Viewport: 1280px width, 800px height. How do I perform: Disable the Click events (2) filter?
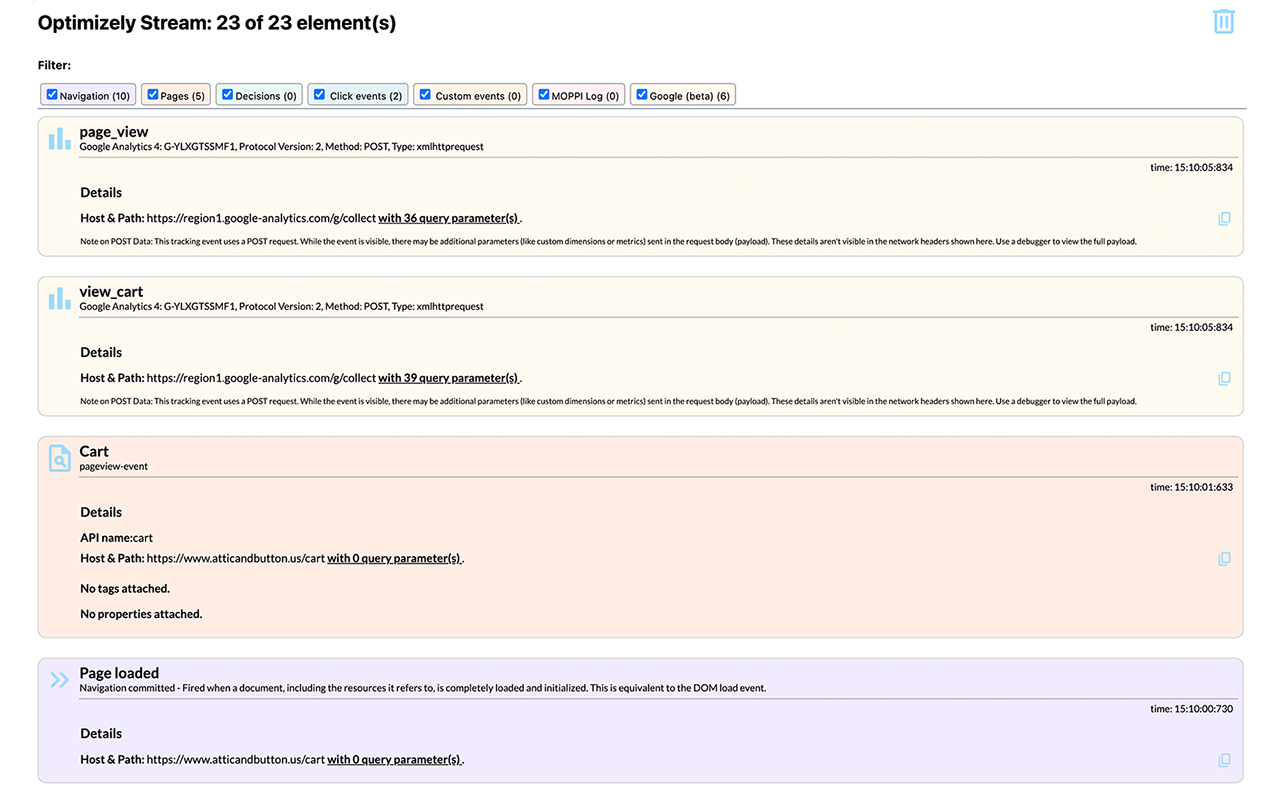pos(319,95)
